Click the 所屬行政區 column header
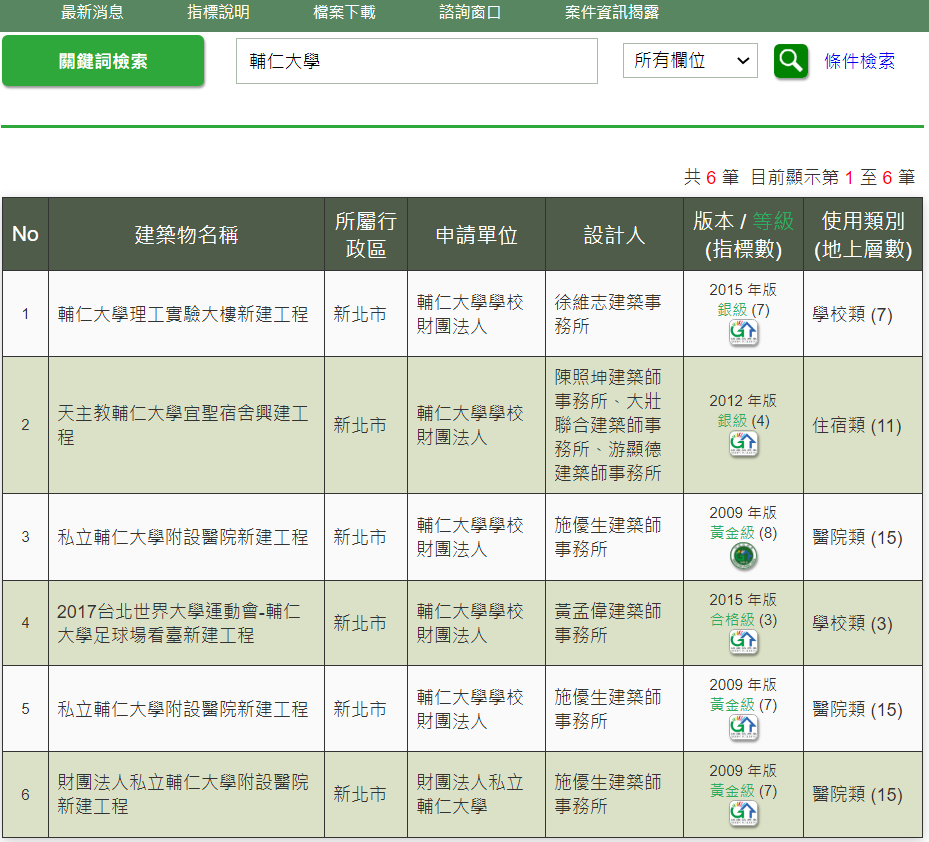This screenshot has height=842, width=929. [366, 235]
